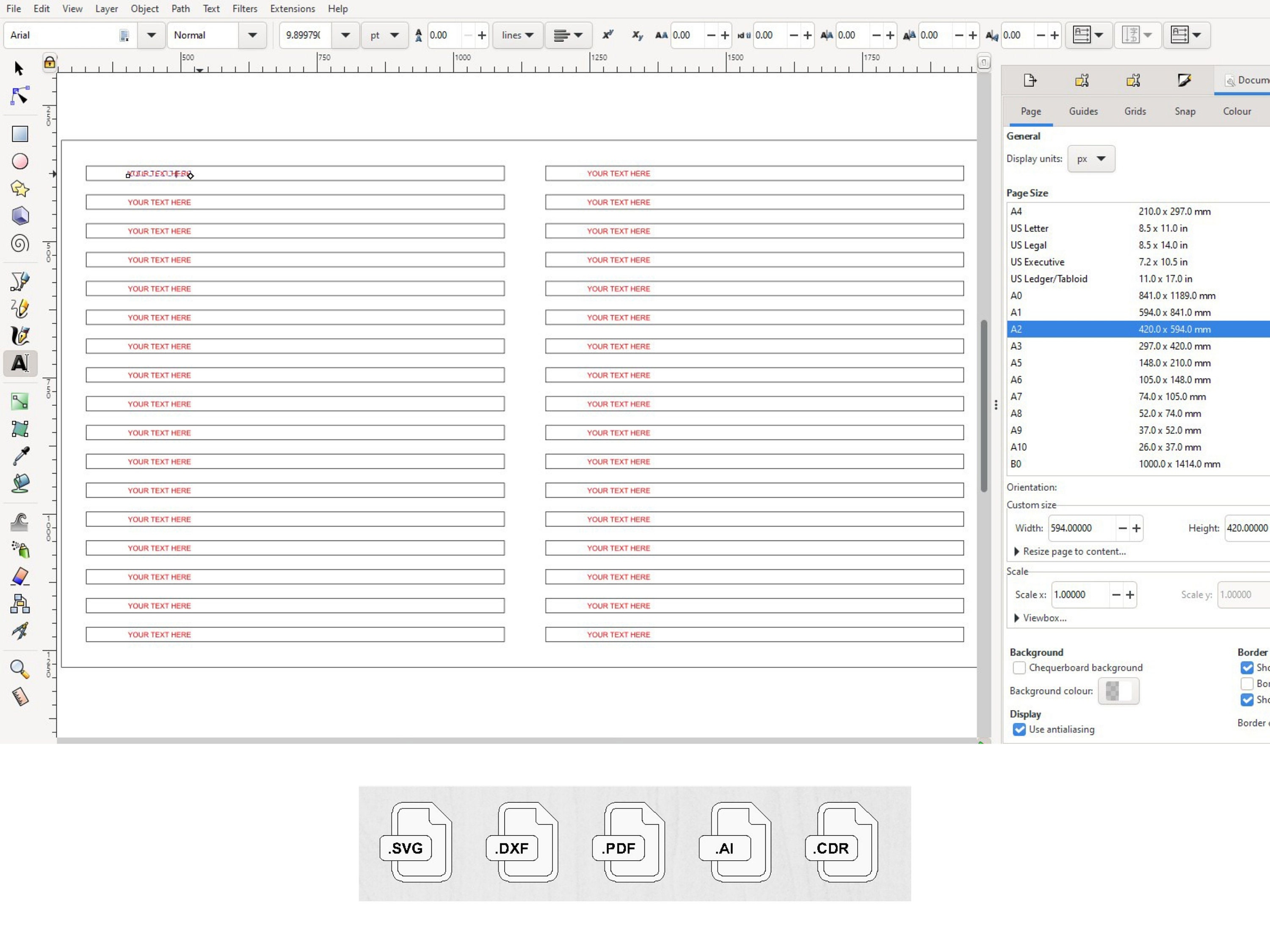The image size is (1270, 952).
Task: Switch to the Guides tab
Action: (x=1083, y=111)
